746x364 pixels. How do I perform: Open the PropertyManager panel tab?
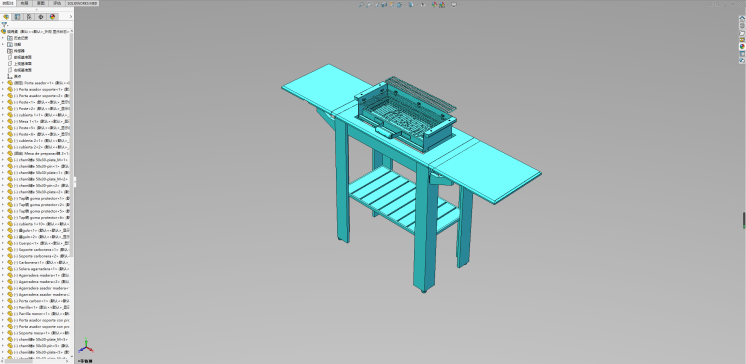(18, 17)
